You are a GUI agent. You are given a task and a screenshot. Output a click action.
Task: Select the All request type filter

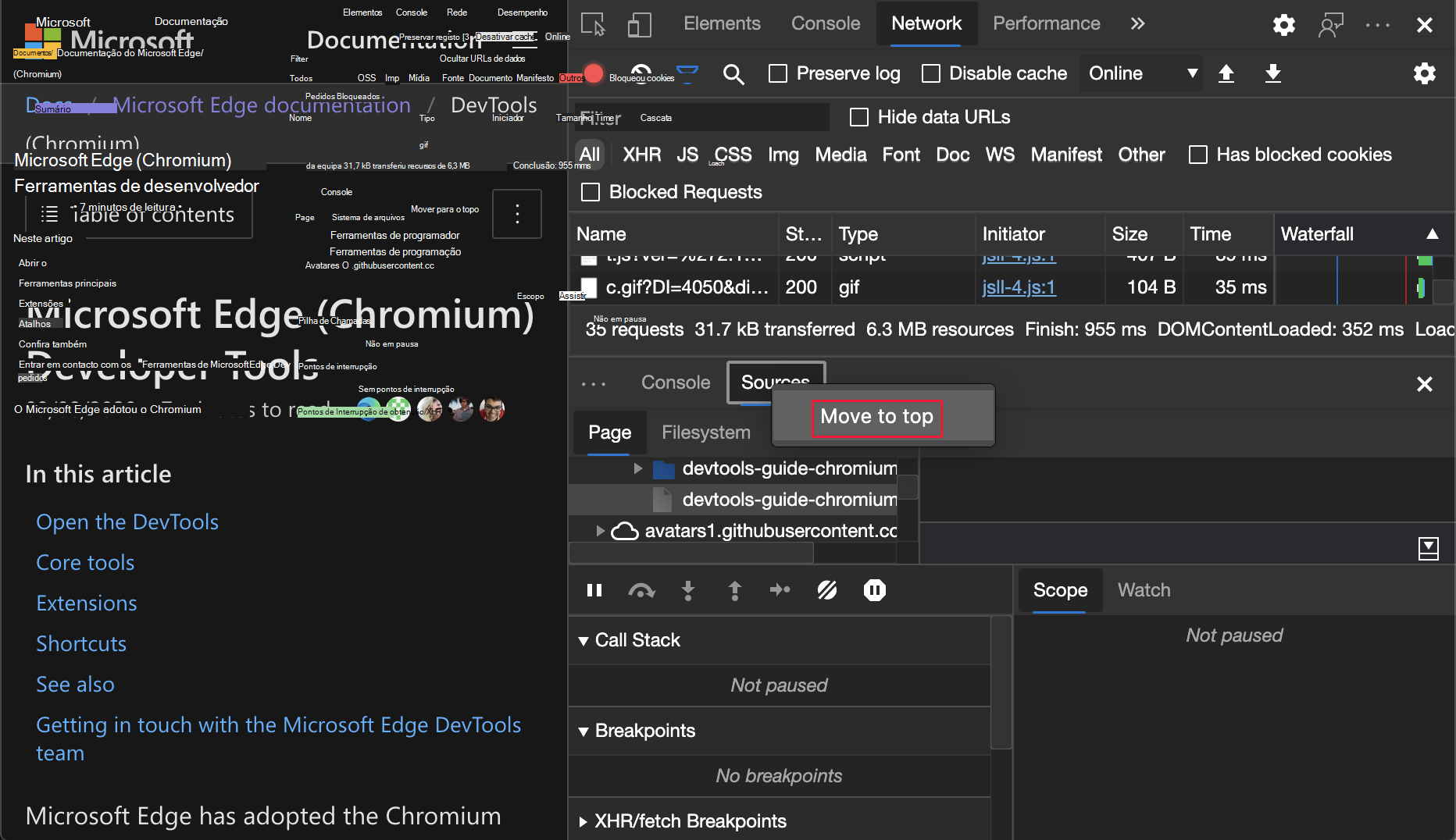tap(590, 155)
